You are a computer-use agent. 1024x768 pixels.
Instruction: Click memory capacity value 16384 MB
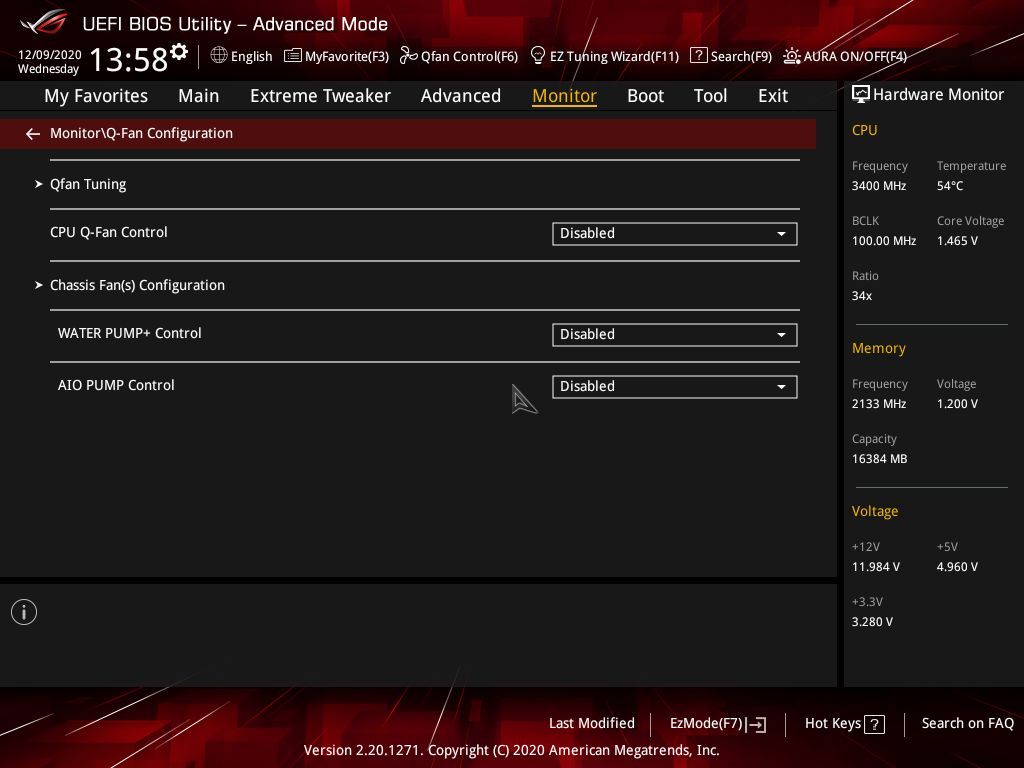(x=879, y=459)
